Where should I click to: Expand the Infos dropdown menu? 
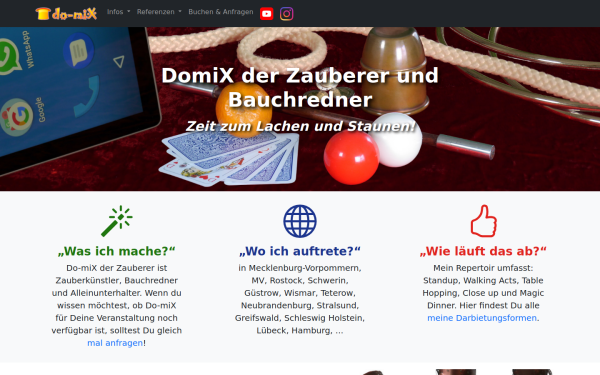[x=118, y=12]
